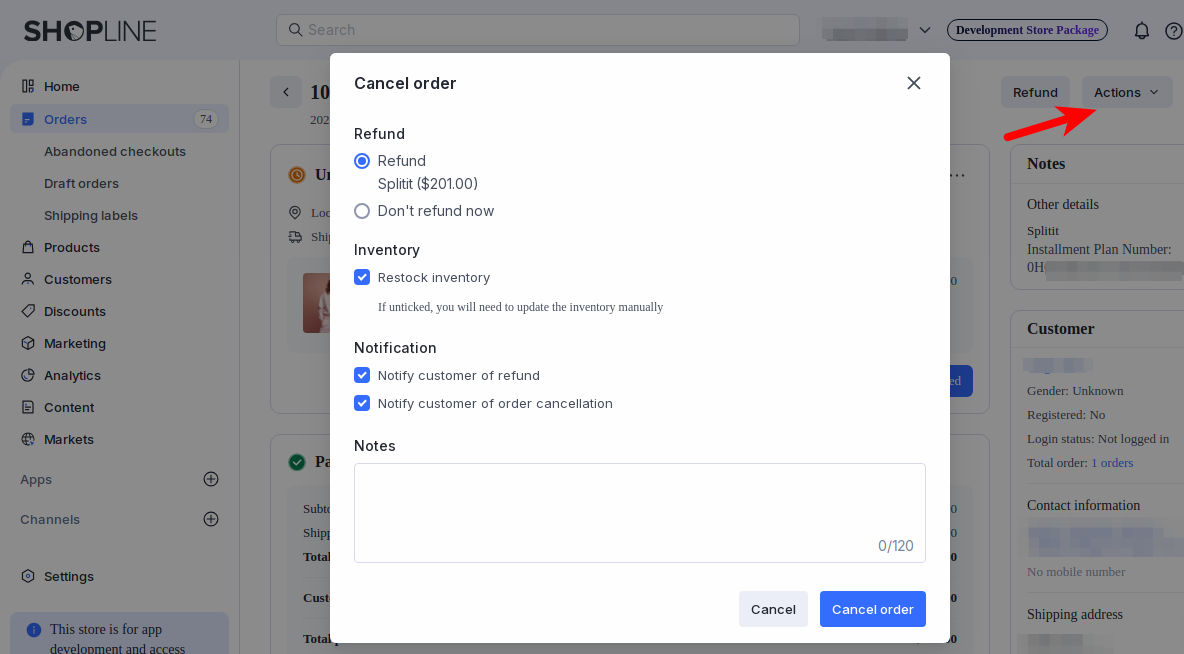The height and width of the screenshot is (654, 1184).
Task: Click the Channels section label
Action: pos(50,520)
